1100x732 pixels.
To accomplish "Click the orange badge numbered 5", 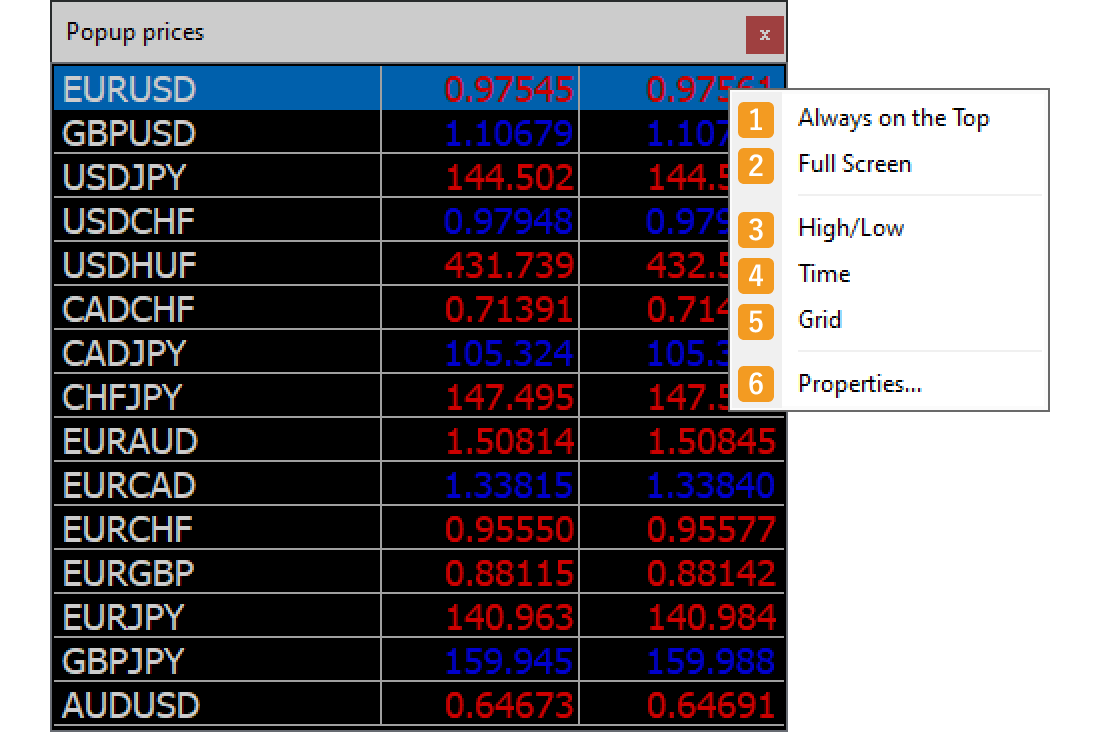I will click(x=756, y=322).
